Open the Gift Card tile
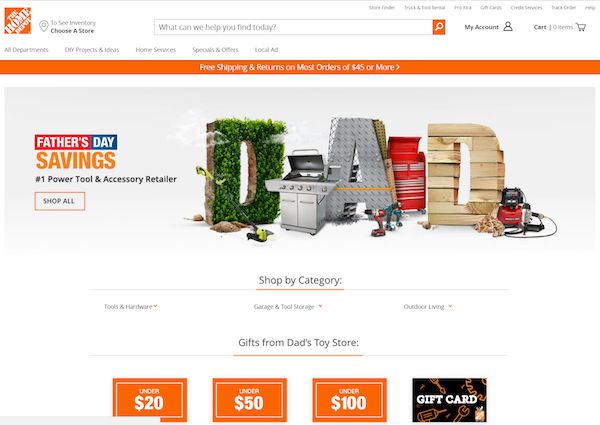 tap(449, 400)
